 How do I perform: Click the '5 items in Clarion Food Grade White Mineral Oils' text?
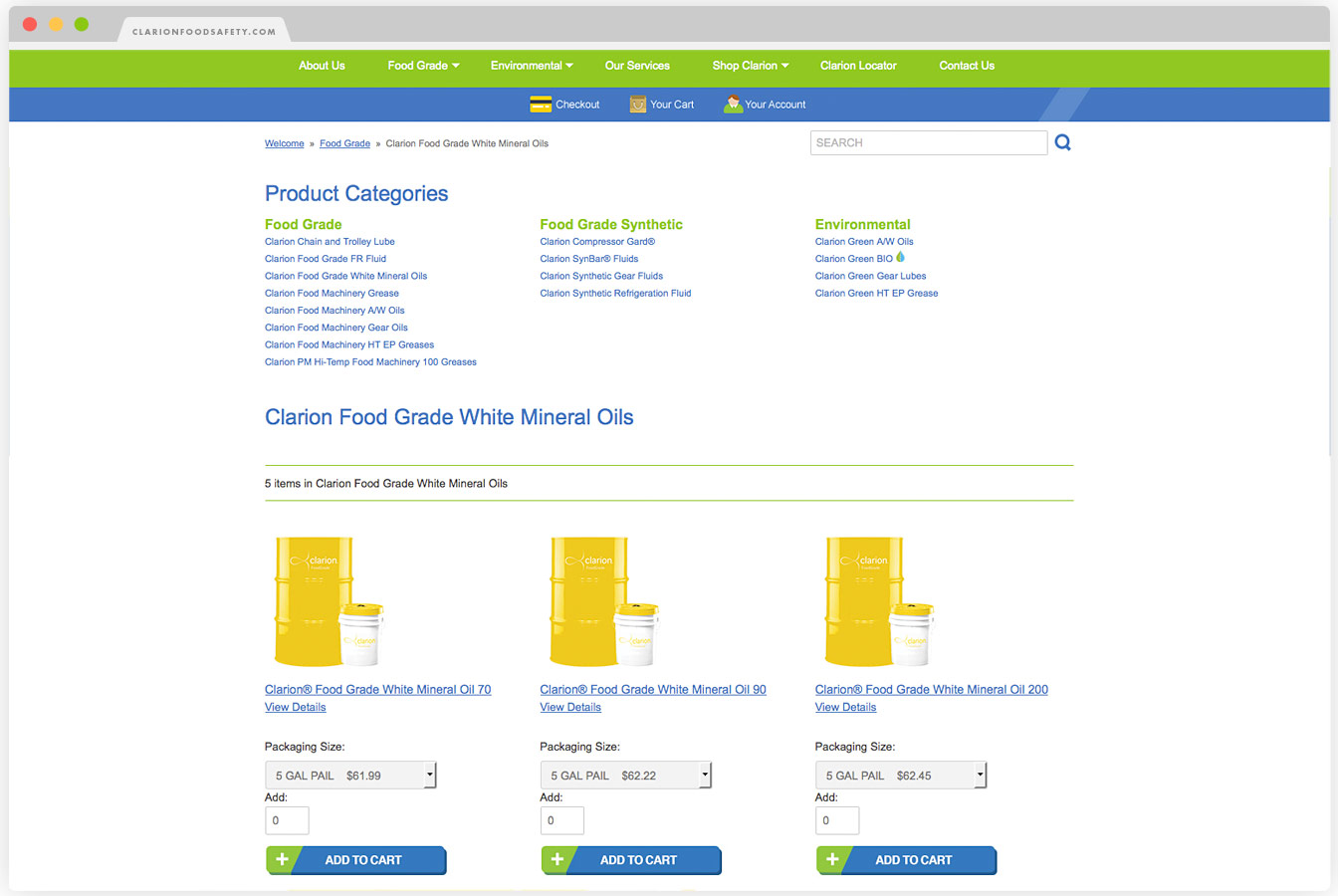386,484
